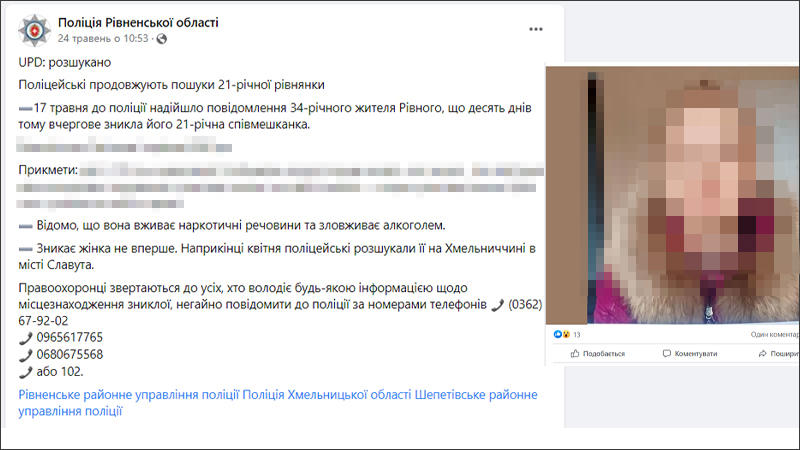Click the Подобається button label

pos(604,354)
